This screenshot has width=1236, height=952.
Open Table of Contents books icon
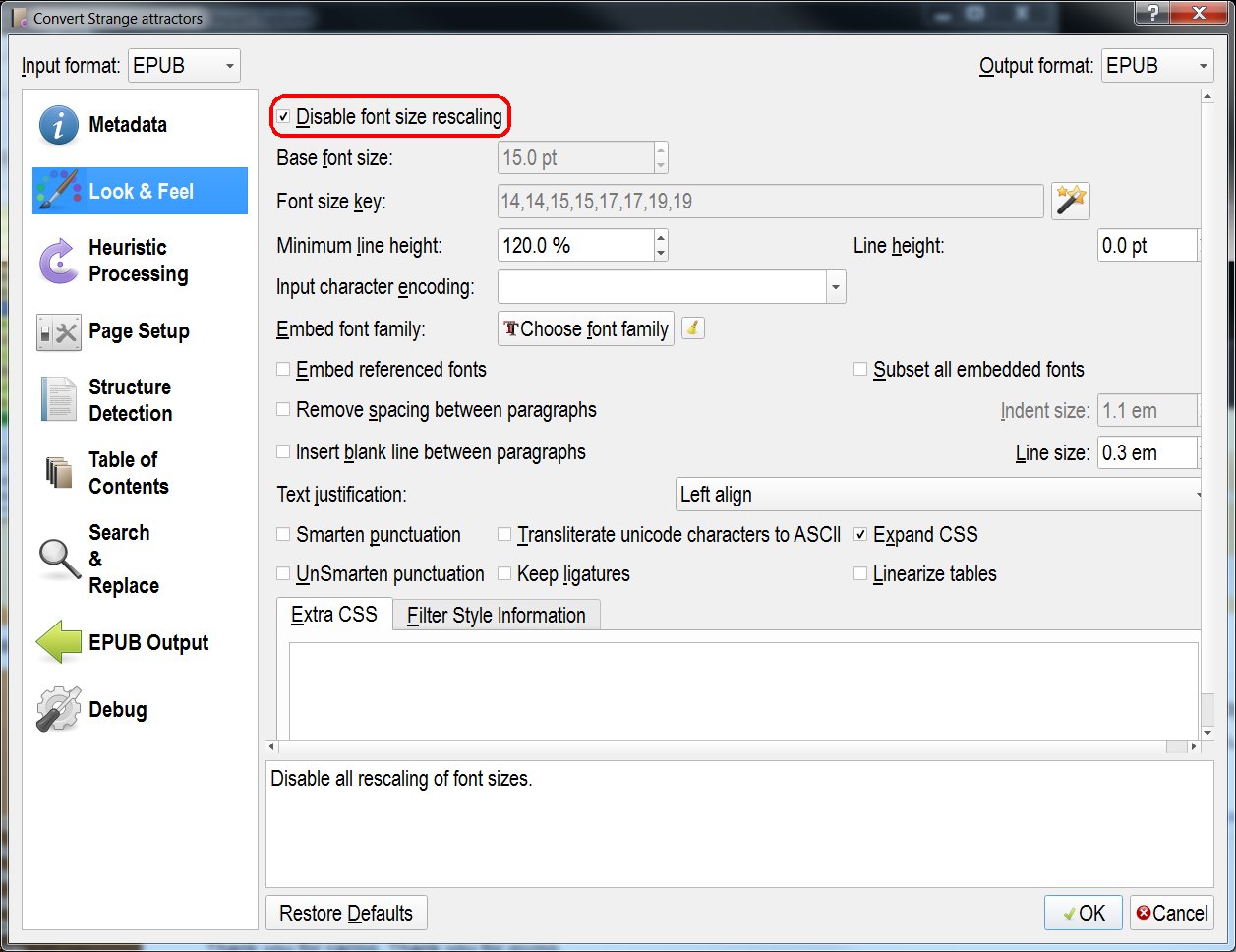click(59, 473)
